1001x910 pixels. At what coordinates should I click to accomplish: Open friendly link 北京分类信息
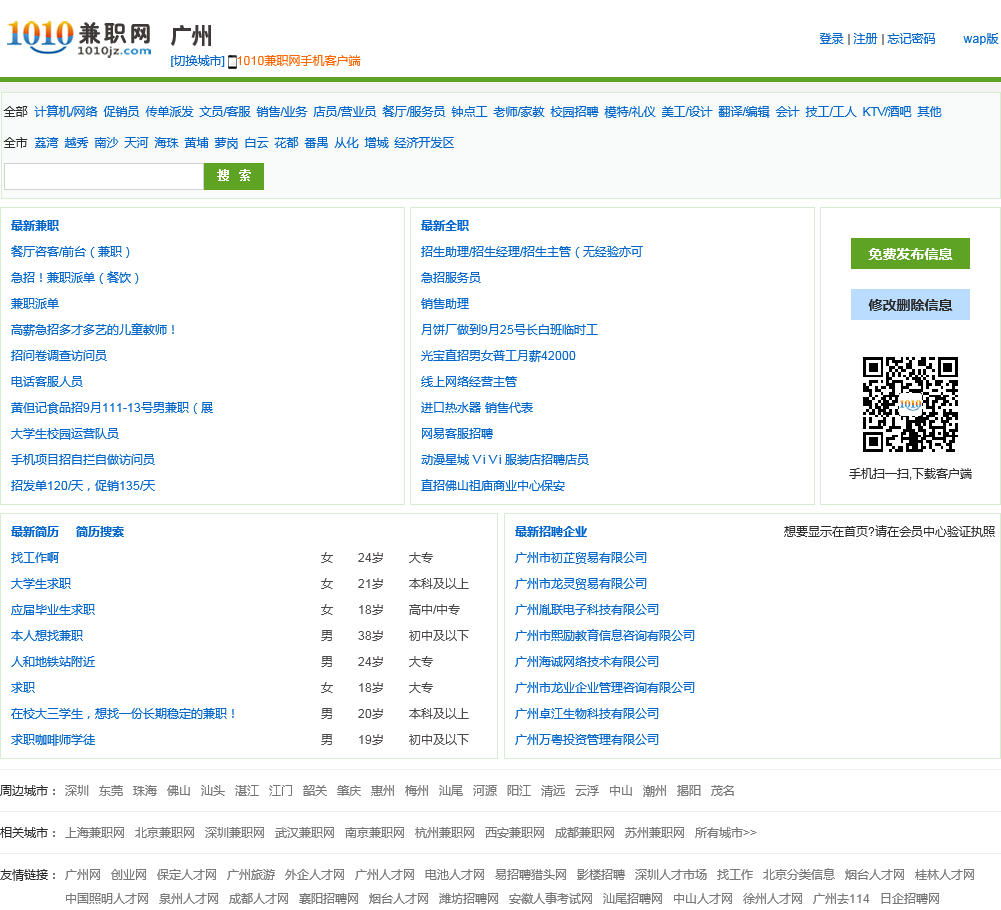(x=799, y=874)
